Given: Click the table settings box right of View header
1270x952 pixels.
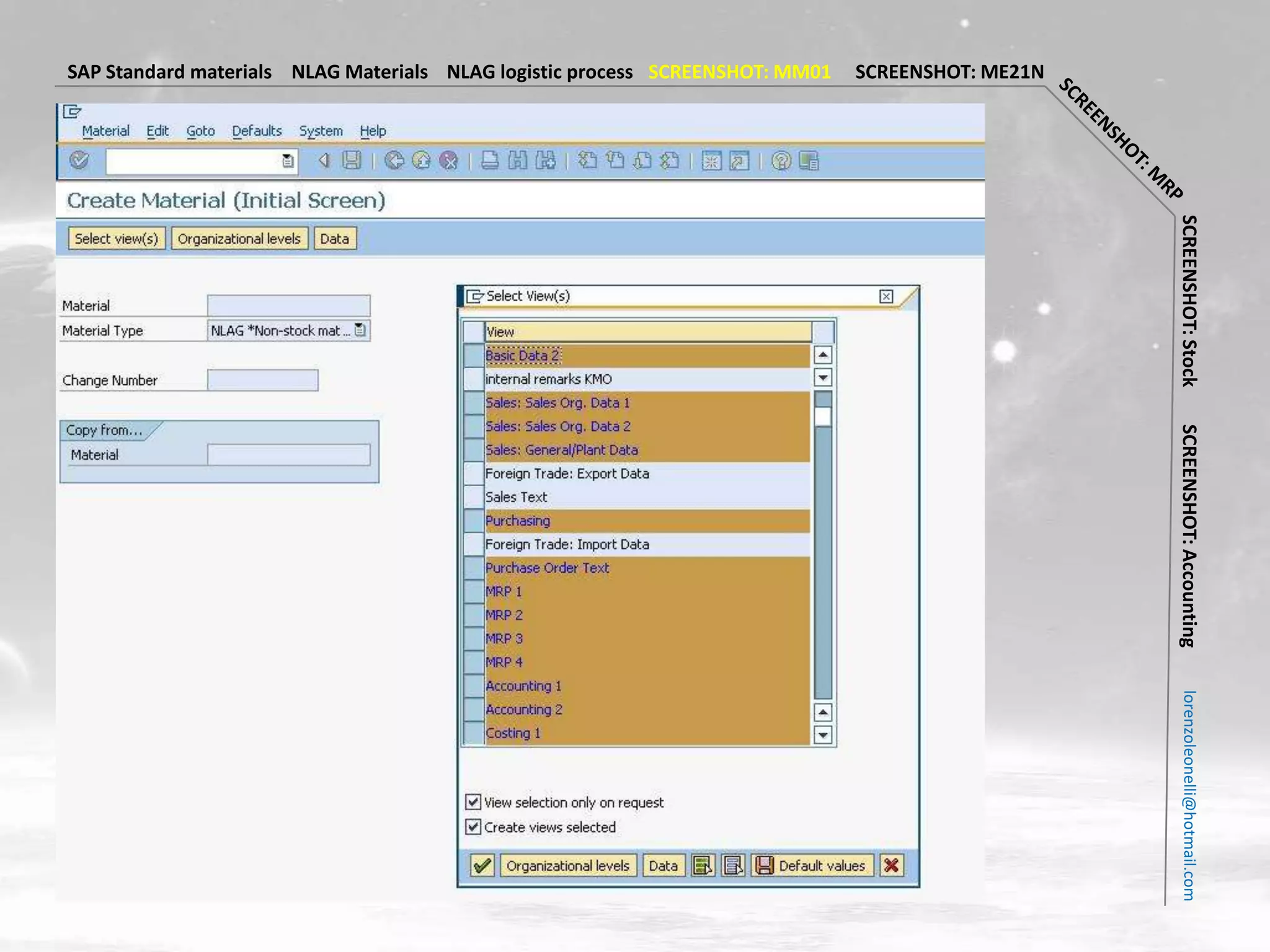Looking at the screenshot, I should point(823,332).
